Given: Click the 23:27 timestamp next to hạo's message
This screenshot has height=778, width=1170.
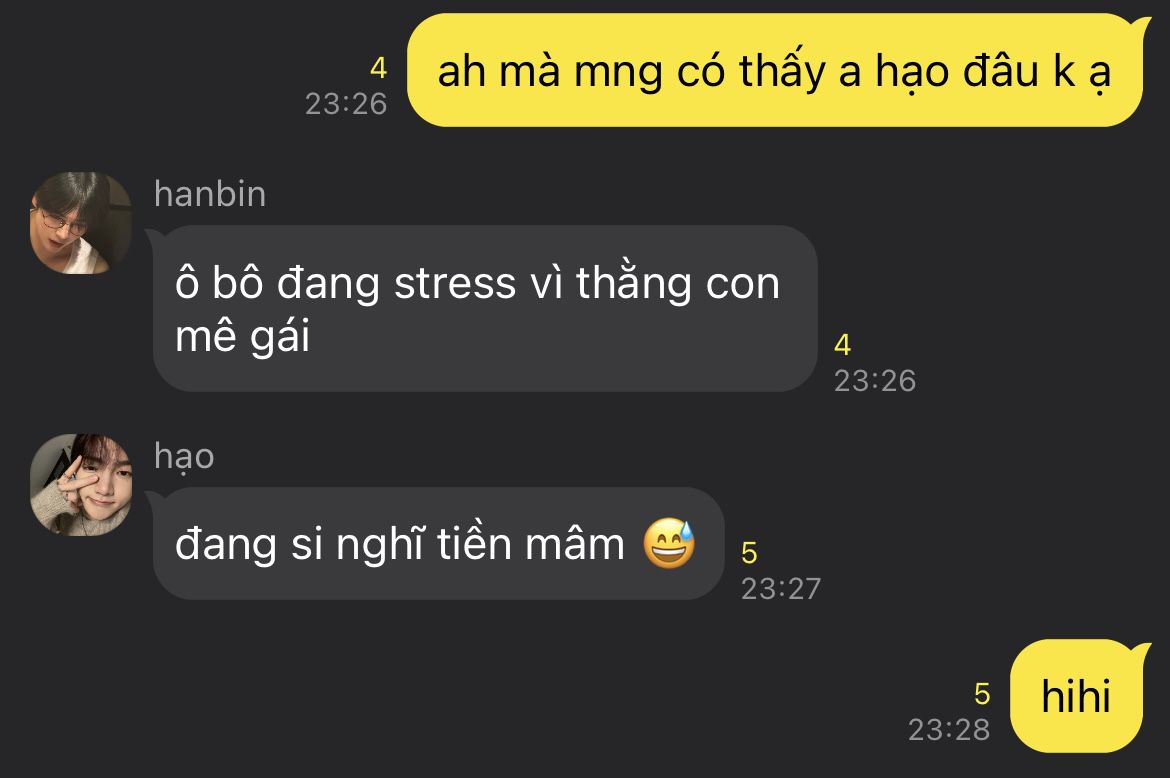Looking at the screenshot, I should (780, 589).
